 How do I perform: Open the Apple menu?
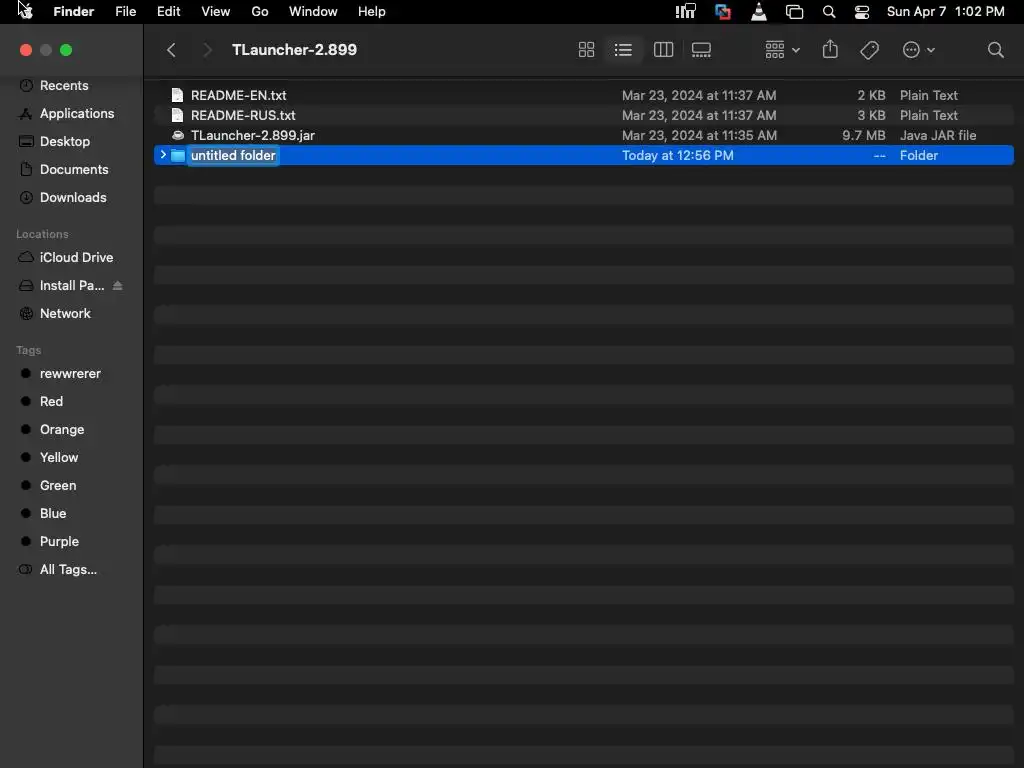25,11
